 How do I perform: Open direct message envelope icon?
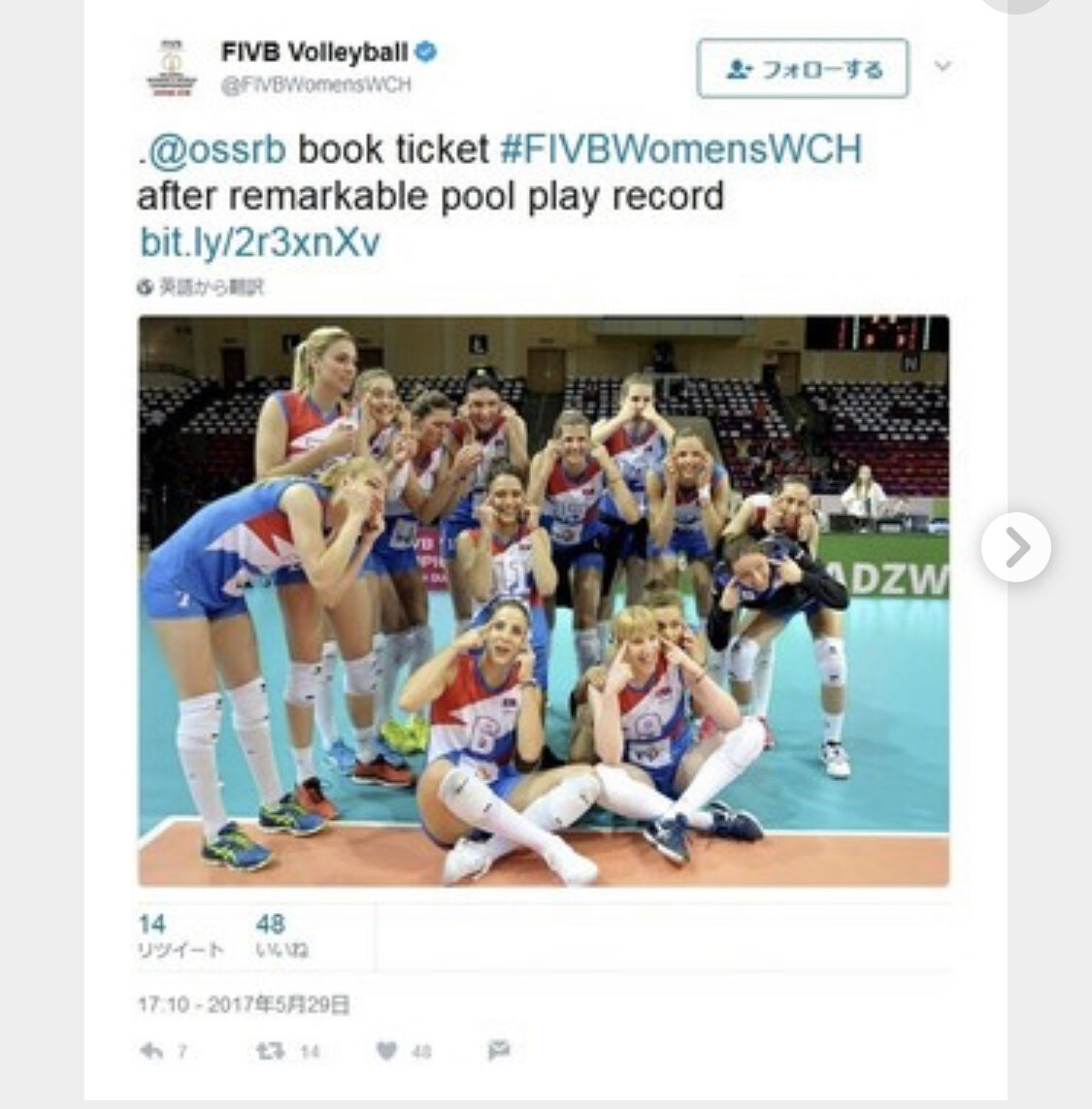pyautogui.click(x=499, y=1051)
